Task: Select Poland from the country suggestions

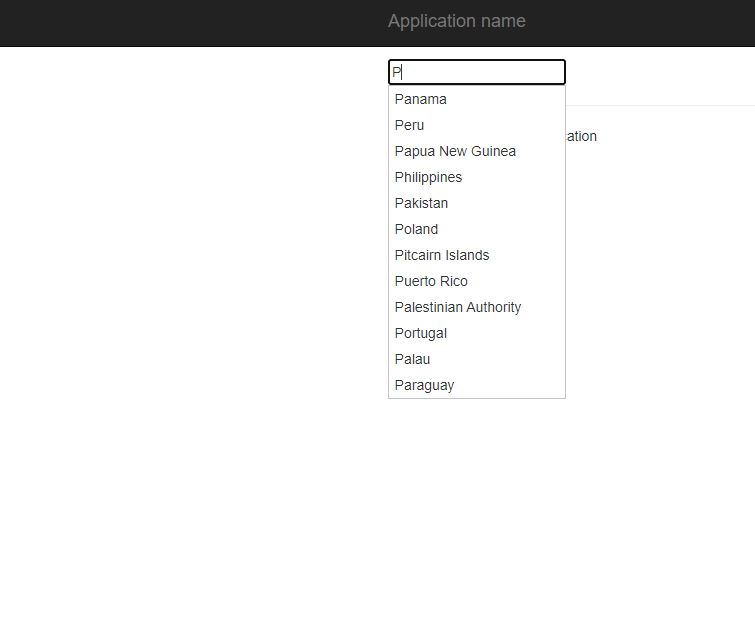Action: 477,229
